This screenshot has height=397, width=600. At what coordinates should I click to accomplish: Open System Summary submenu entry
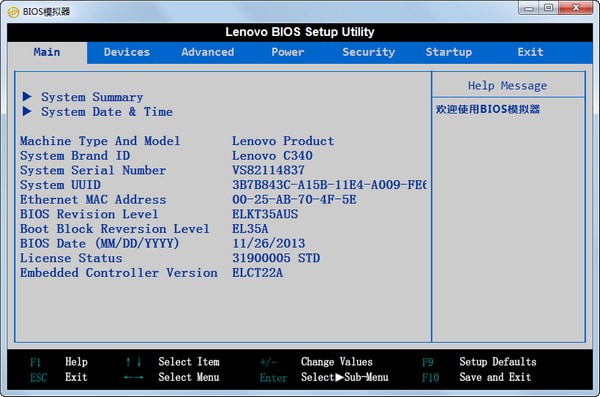click(92, 97)
